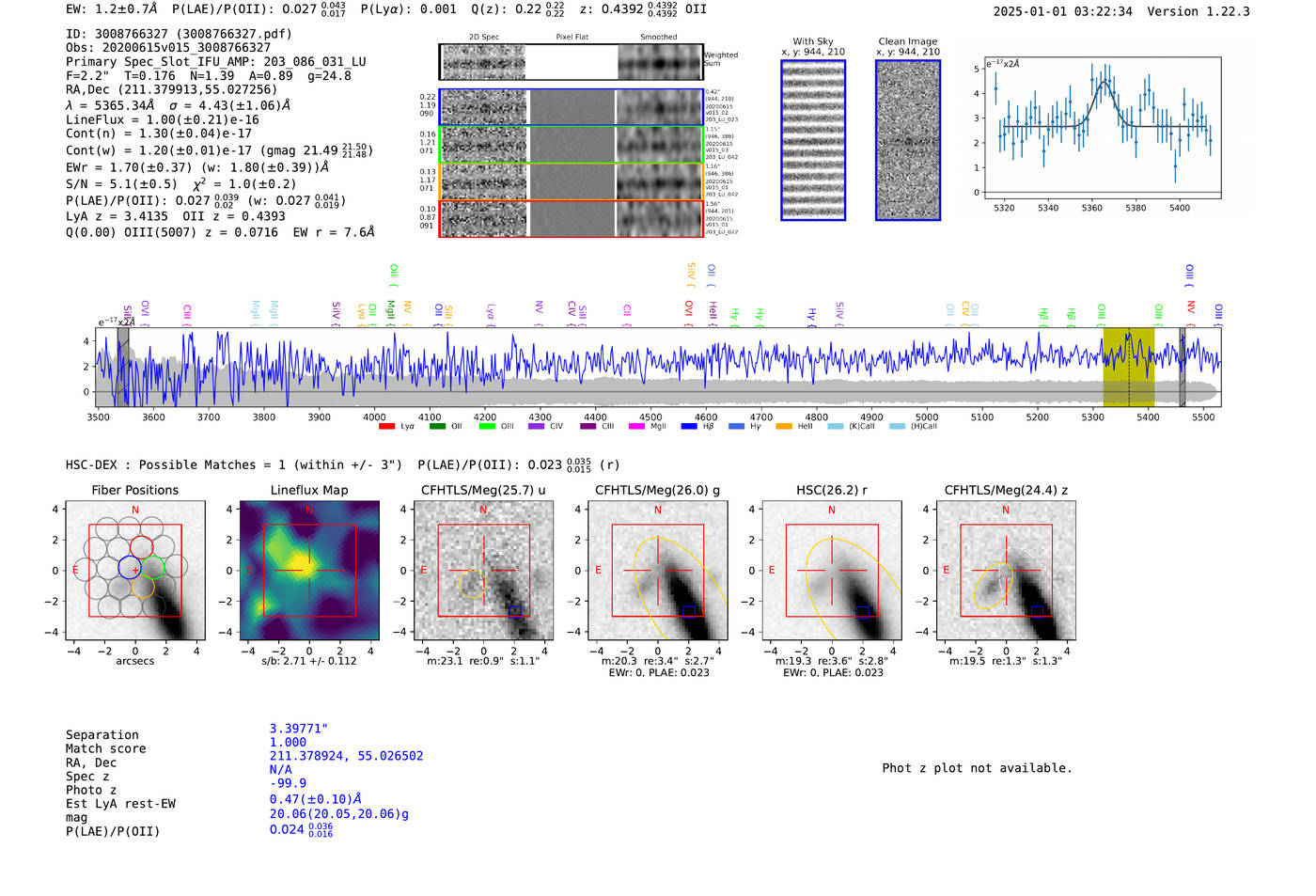The image size is (1316, 896).
Task: Select the blue-bordered 2D spectrum row
Action: (x=572, y=107)
